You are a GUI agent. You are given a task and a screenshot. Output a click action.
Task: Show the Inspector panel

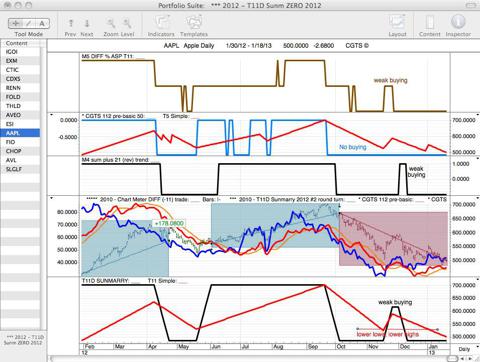(458, 25)
